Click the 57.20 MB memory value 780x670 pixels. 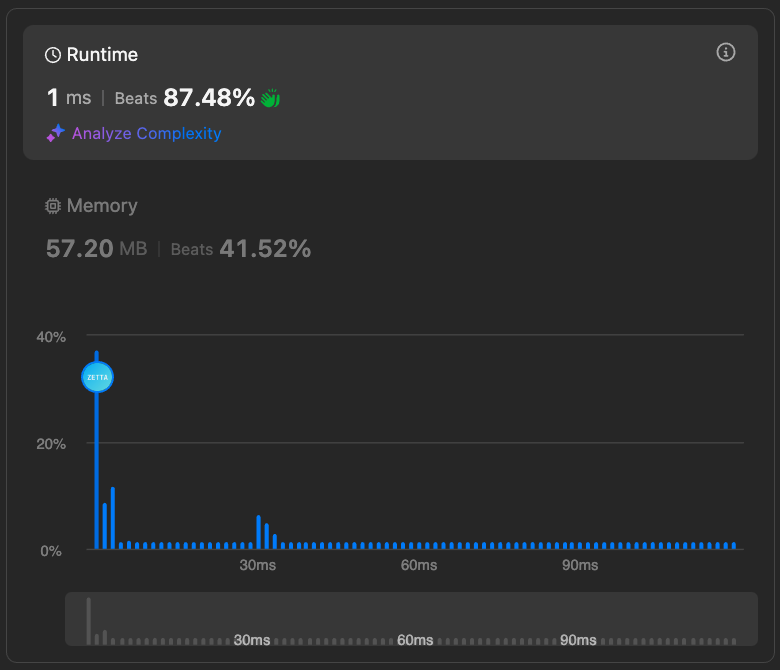[96, 249]
